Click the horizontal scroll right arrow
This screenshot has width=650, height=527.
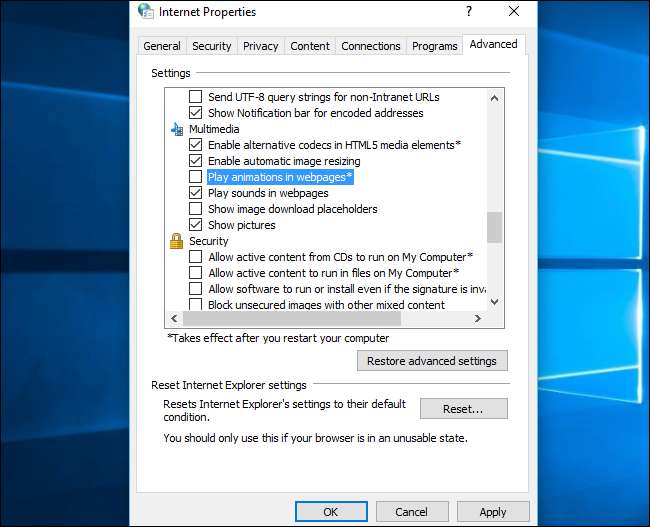click(478, 318)
